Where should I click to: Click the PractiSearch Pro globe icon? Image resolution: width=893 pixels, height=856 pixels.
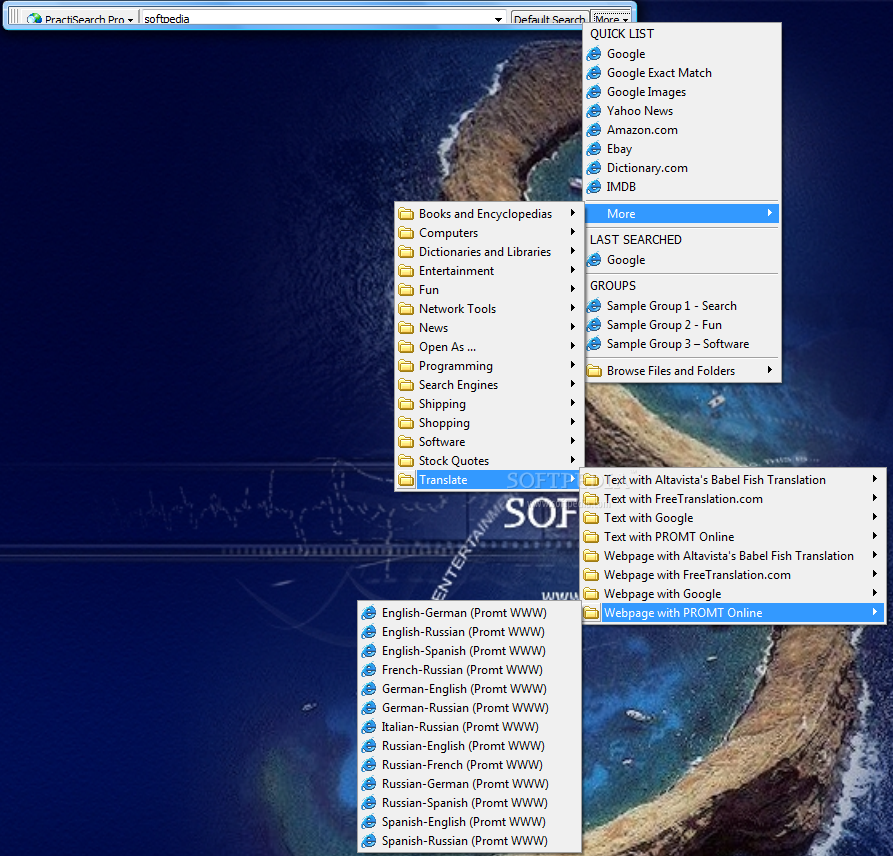pyautogui.click(x=34, y=19)
